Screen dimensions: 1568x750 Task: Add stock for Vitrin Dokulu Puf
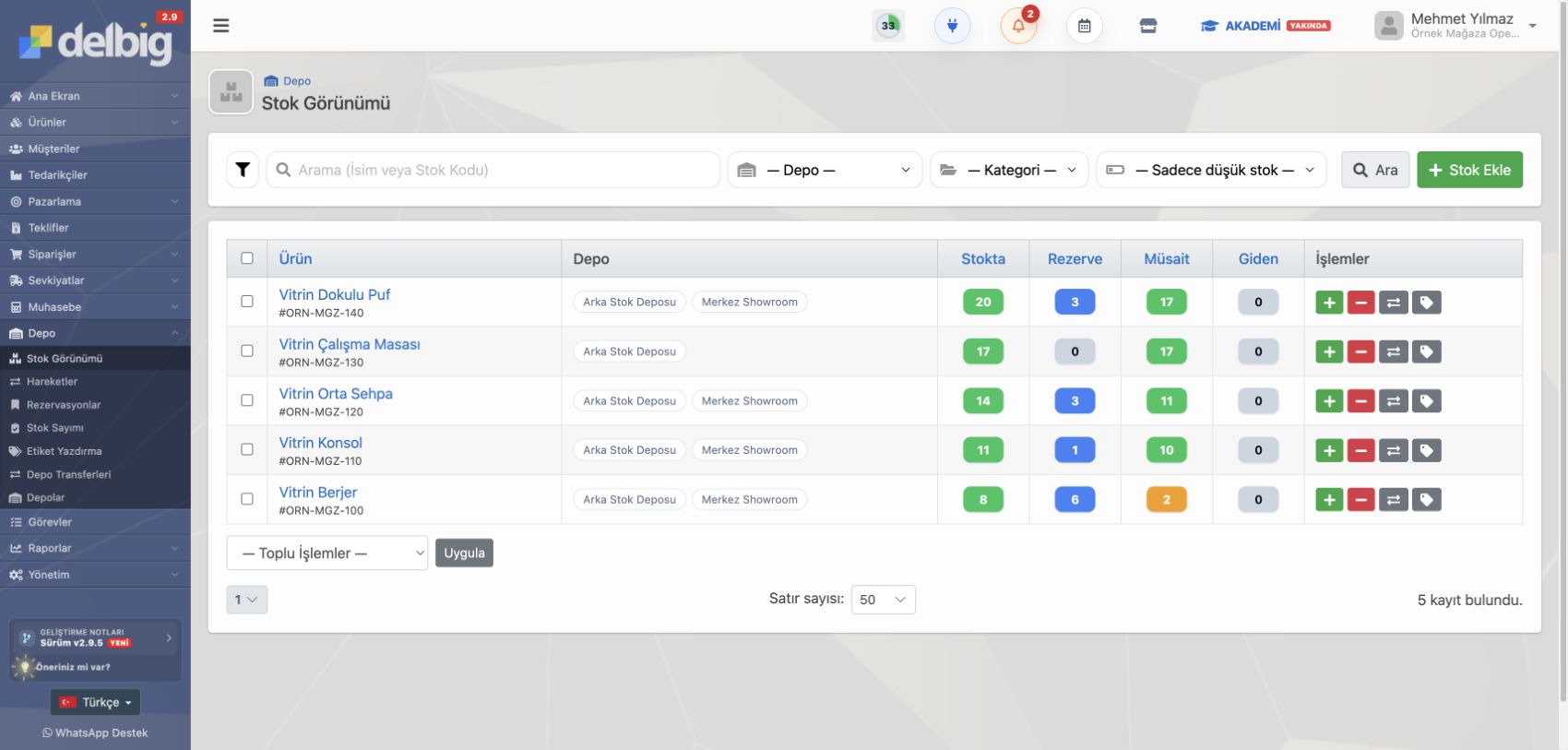[1329, 303]
